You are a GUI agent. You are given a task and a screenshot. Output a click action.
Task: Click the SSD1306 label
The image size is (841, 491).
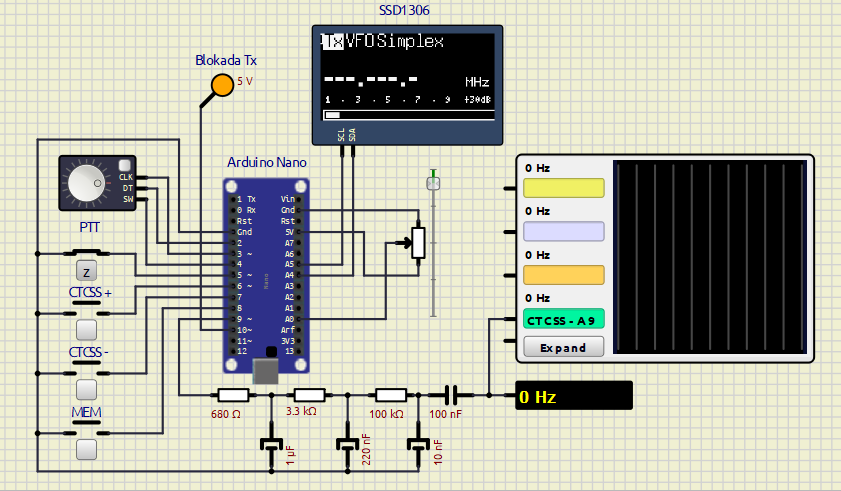point(404,10)
